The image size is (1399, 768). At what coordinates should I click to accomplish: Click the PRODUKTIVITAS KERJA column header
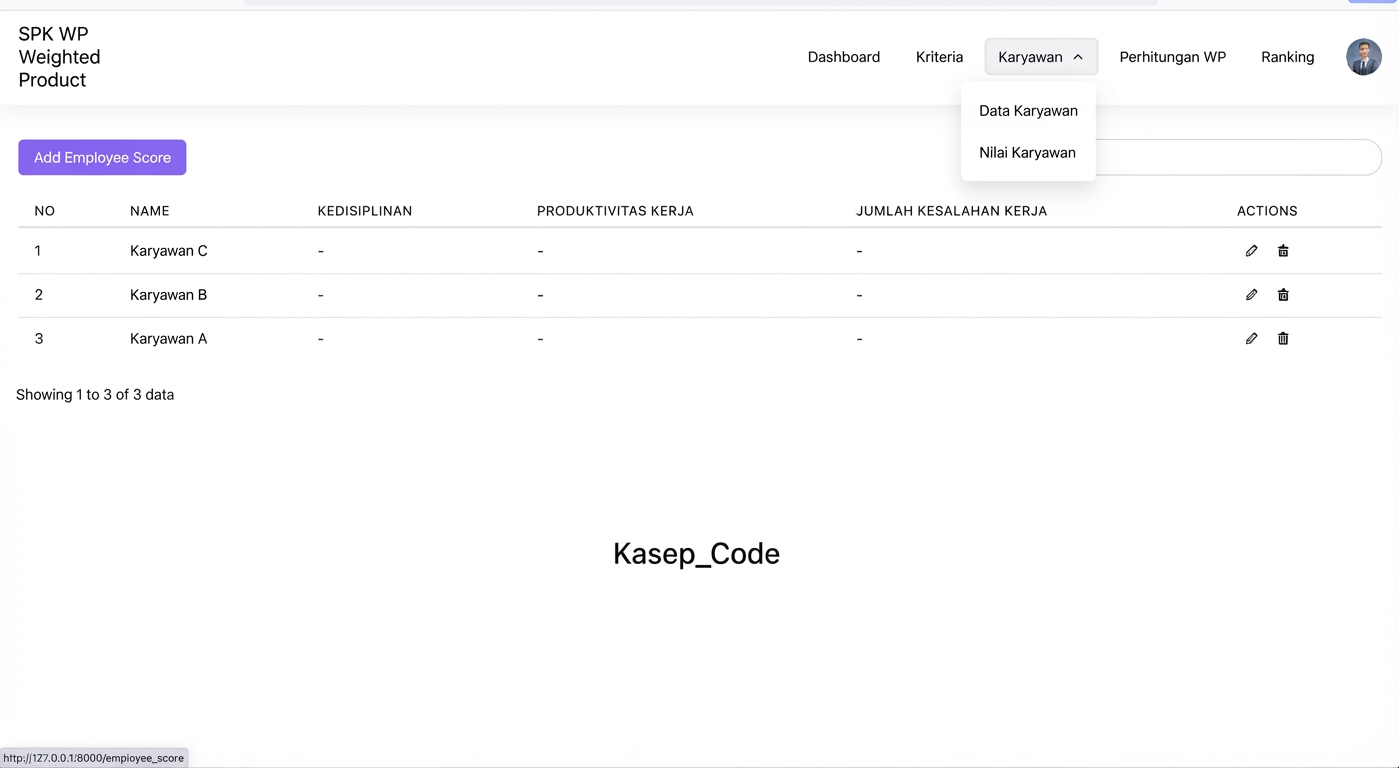615,211
